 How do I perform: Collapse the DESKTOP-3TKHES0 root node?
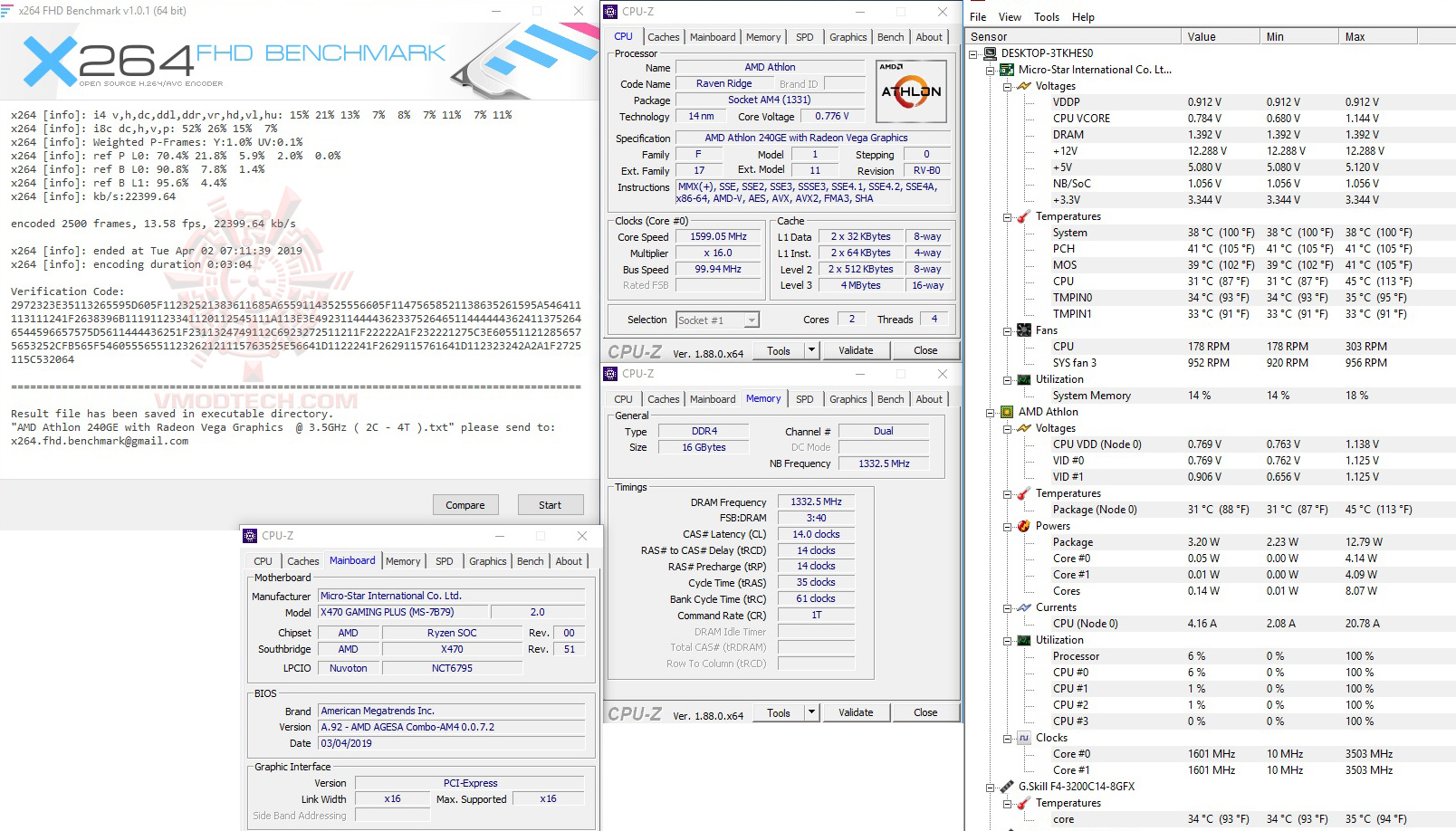click(973, 54)
